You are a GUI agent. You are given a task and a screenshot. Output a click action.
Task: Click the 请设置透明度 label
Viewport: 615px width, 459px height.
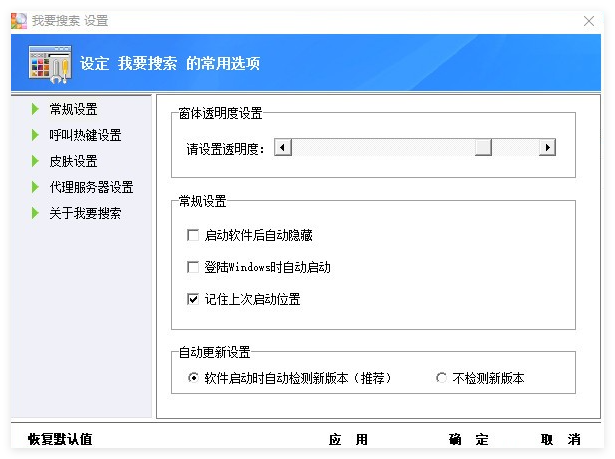pyautogui.click(x=225, y=149)
